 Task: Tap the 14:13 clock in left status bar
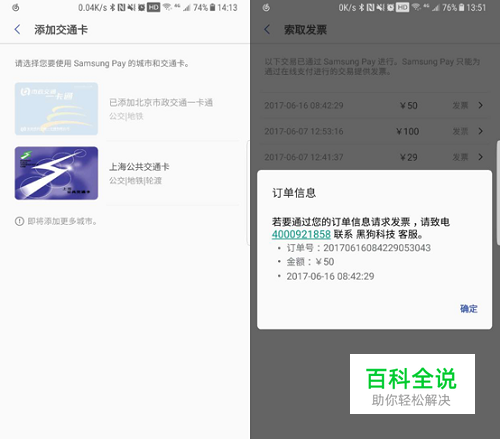(227, 8)
